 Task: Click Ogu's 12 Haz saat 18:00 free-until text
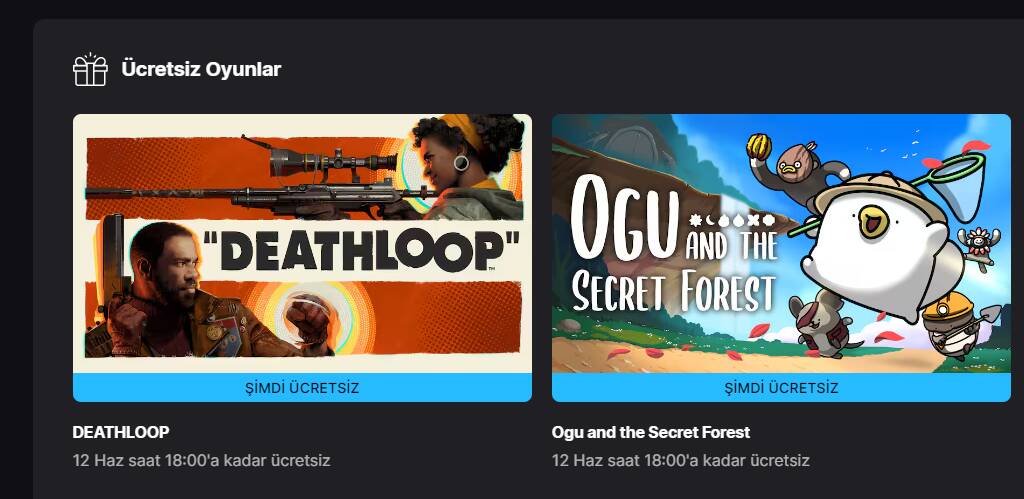pyautogui.click(x=680, y=460)
